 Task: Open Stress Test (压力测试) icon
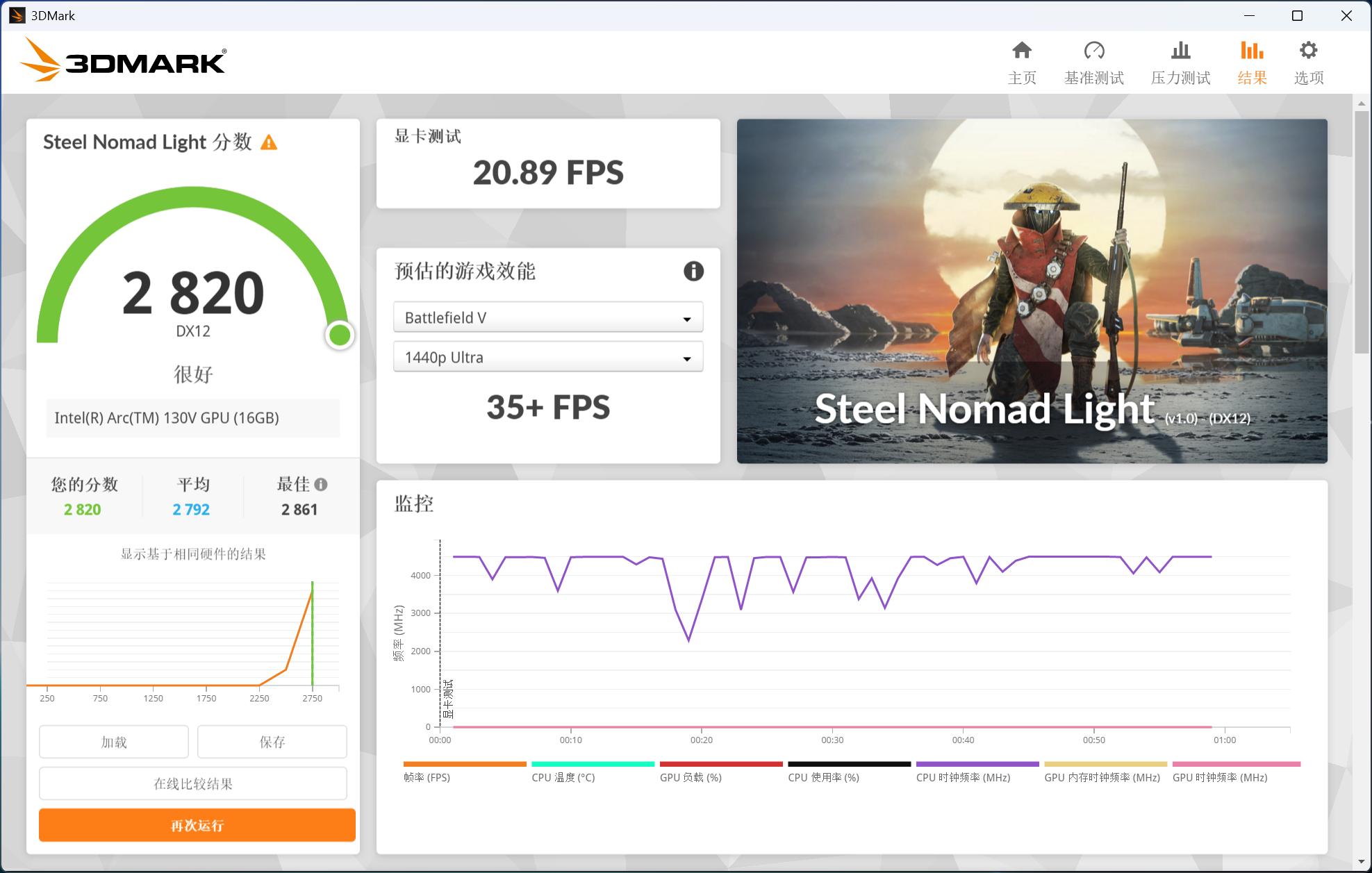(x=1180, y=51)
